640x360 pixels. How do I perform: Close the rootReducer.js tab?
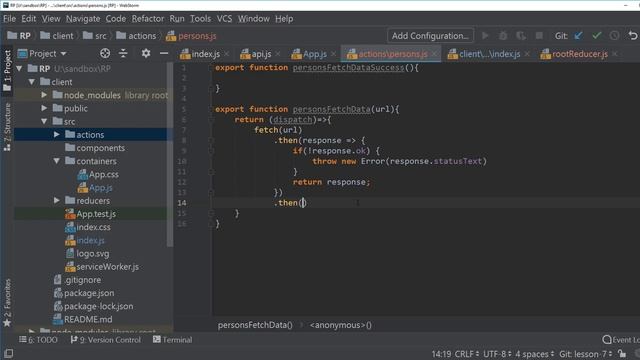coord(615,54)
